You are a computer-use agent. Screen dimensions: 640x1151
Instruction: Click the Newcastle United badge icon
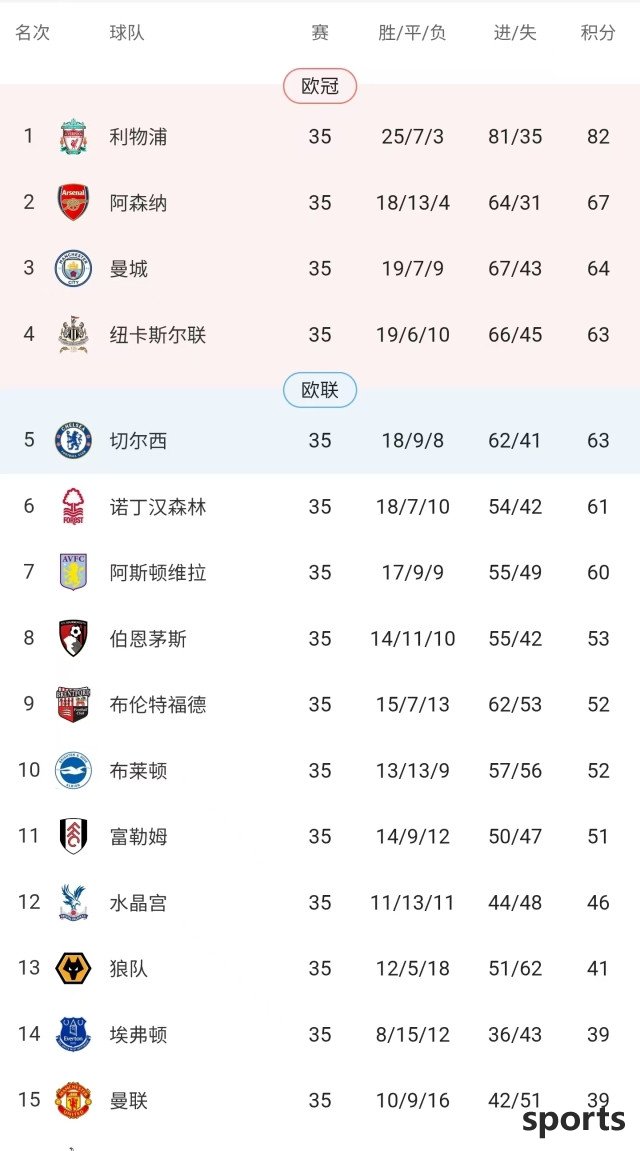pos(73,335)
